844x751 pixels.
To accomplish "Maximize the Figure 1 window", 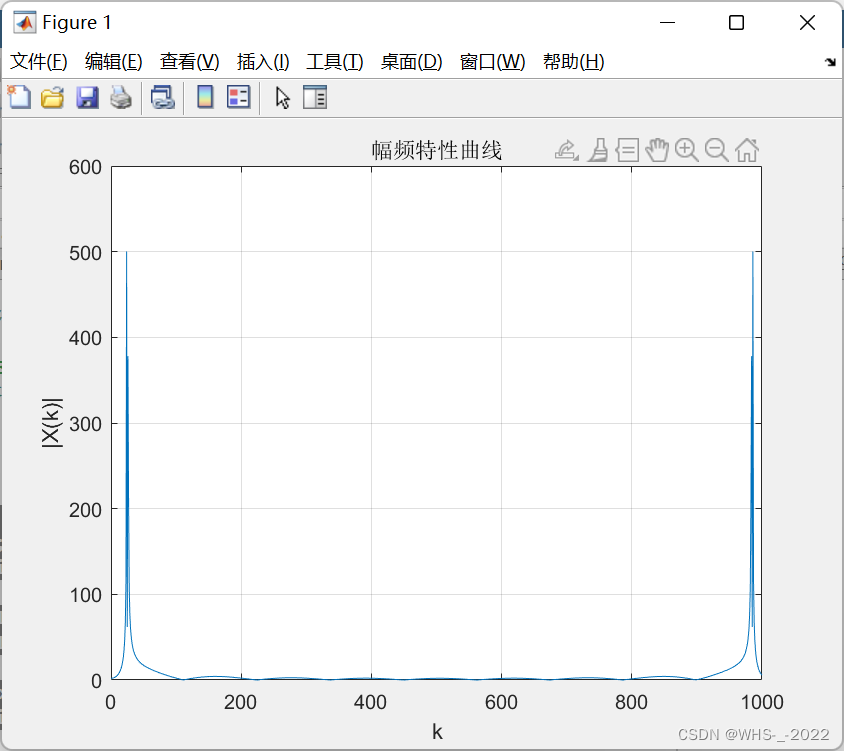I will coord(736,23).
